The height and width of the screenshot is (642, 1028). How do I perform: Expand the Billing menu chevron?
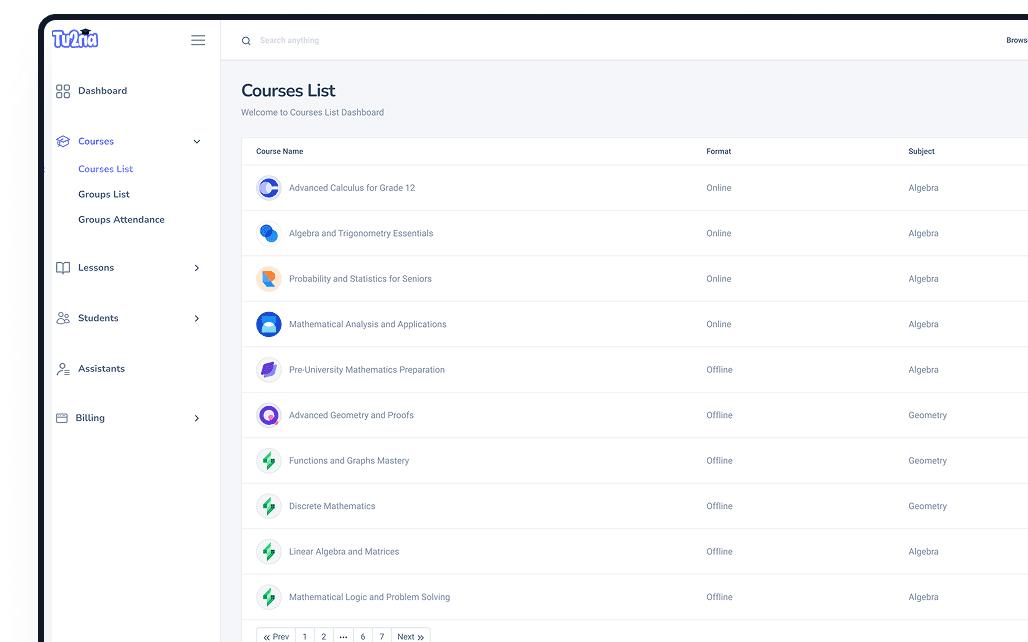197,418
